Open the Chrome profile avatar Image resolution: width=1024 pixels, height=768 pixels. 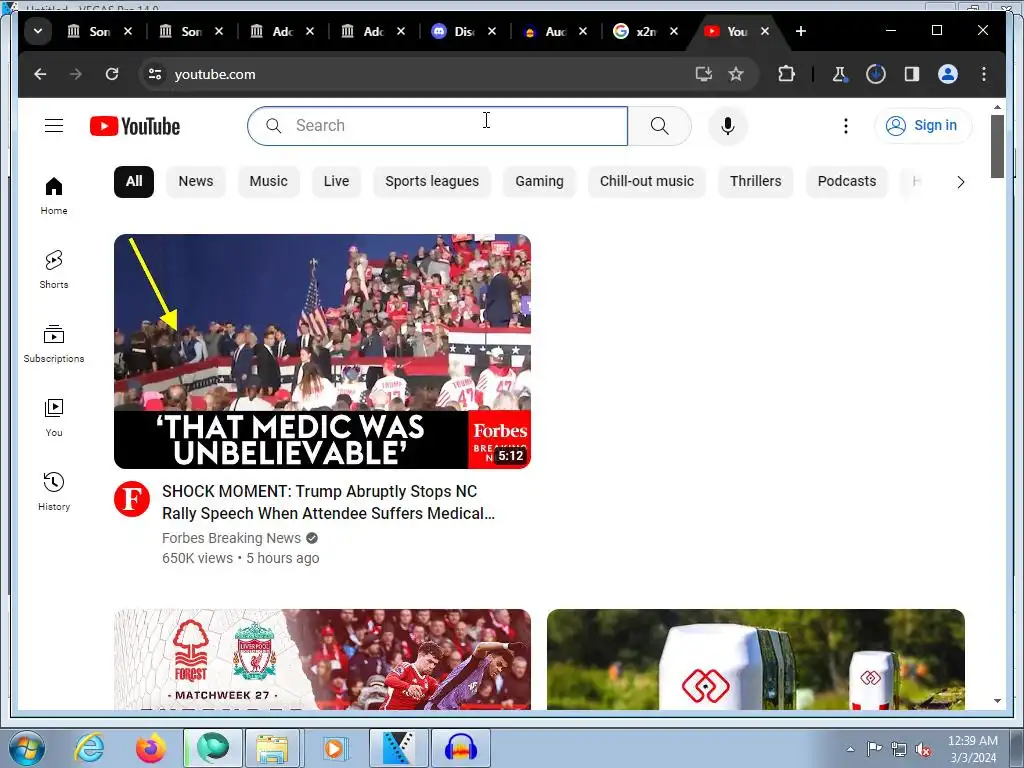[948, 74]
